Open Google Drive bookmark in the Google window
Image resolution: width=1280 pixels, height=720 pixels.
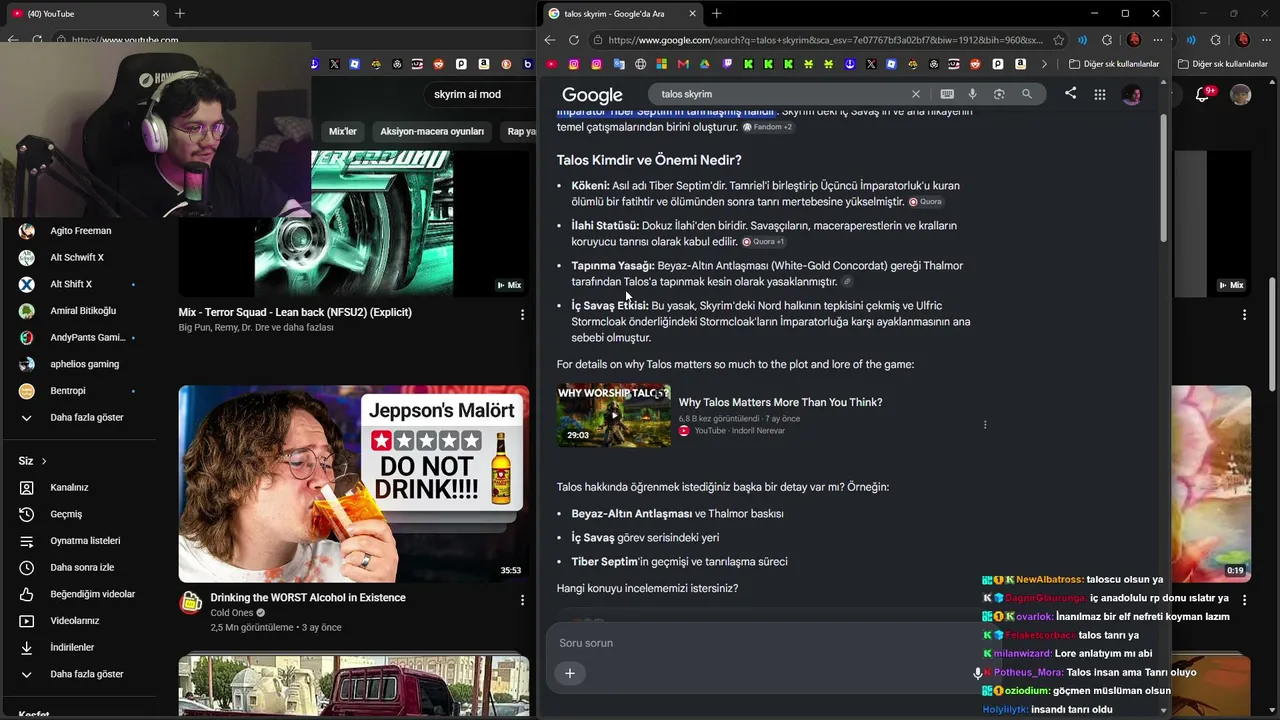[705, 64]
